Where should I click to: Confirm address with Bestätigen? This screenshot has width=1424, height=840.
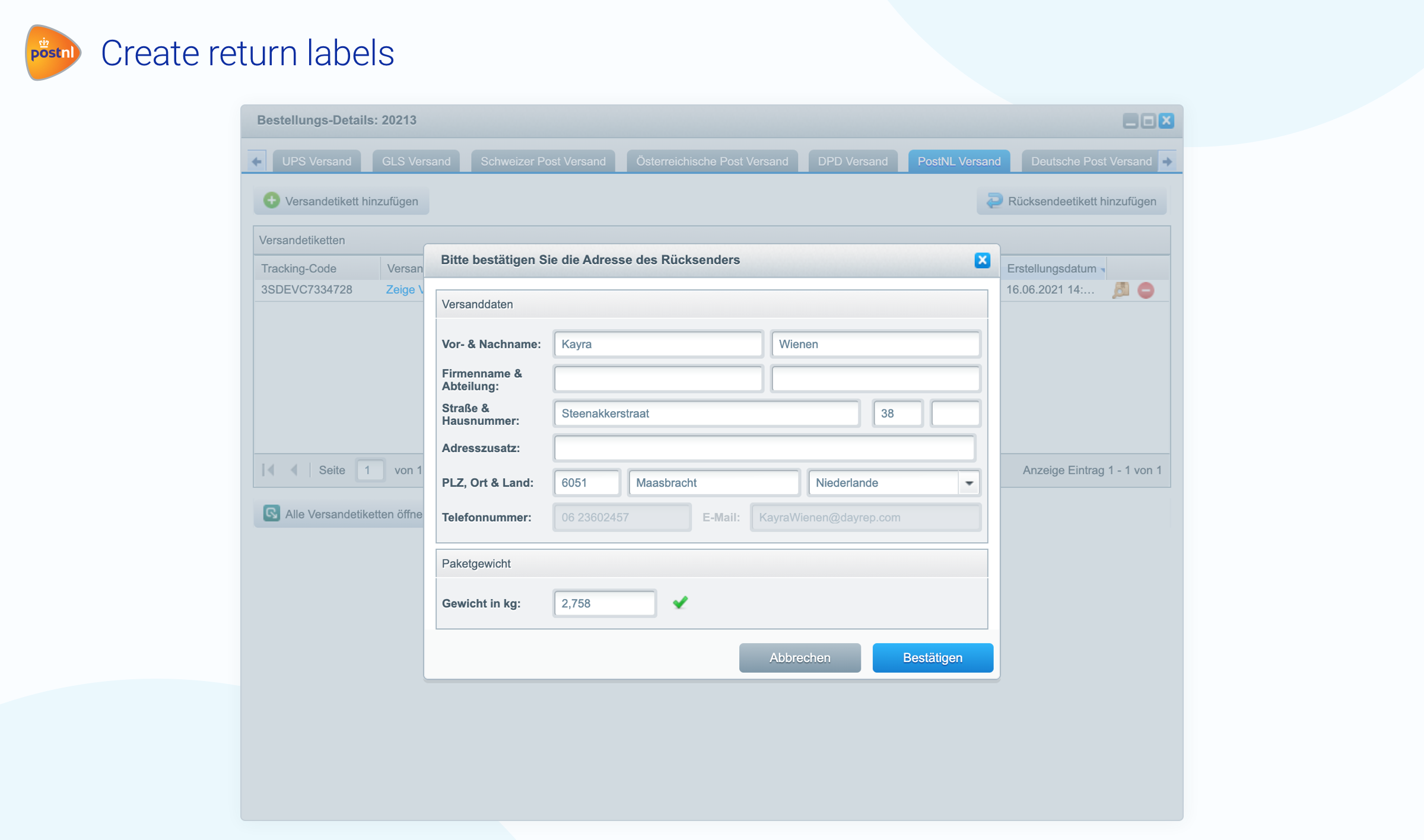(933, 657)
